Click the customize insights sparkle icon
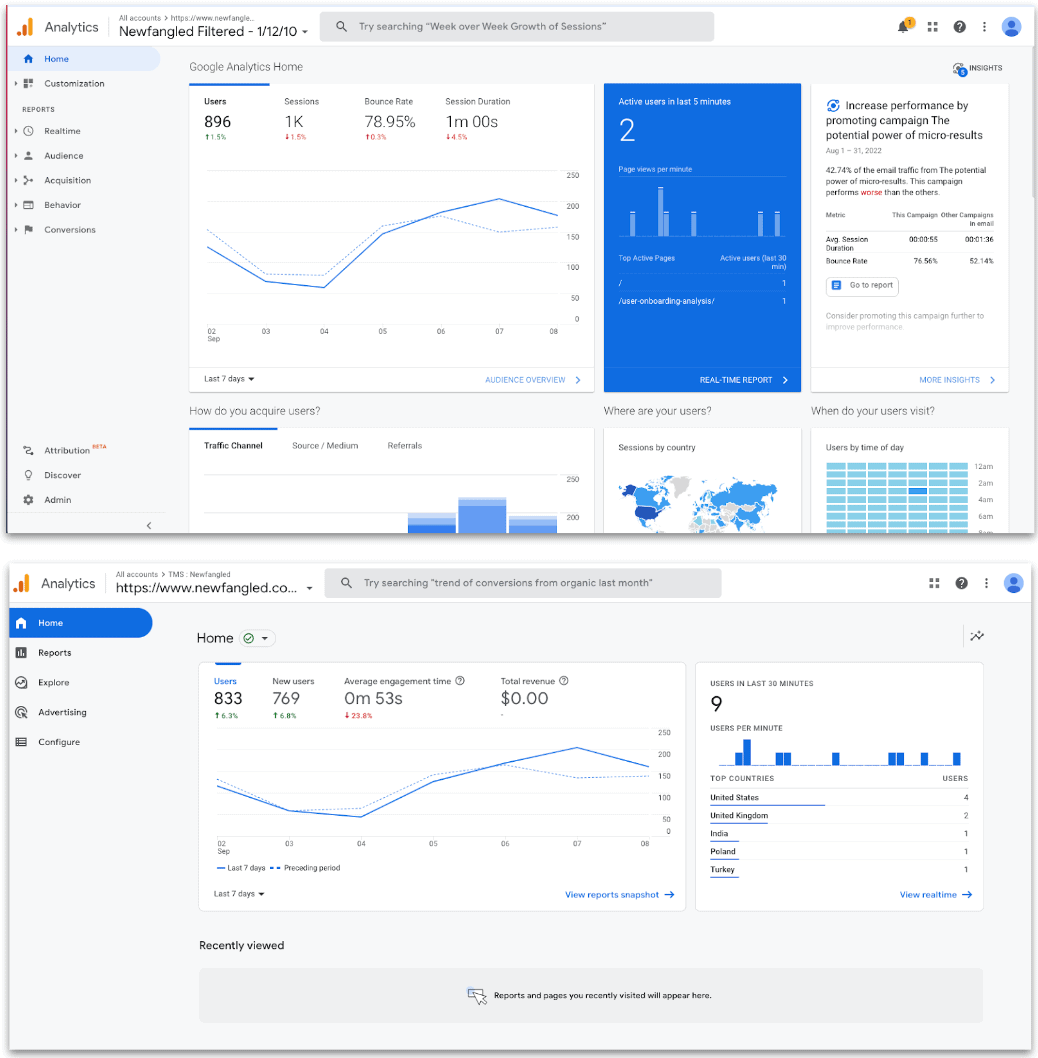The height and width of the screenshot is (1058, 1038). tap(977, 636)
